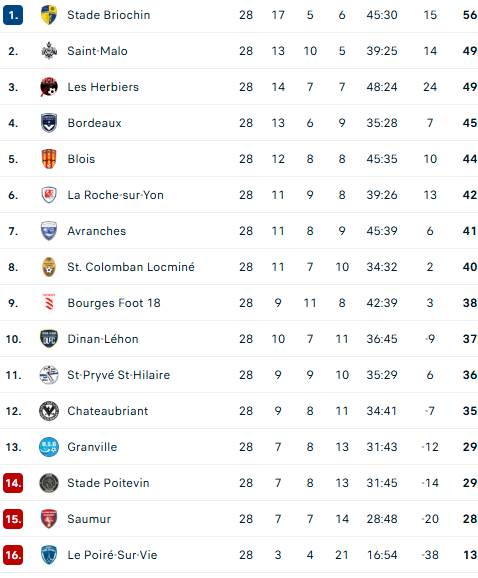Screen dimensions: 478x578
Task: Open the La Roche-sur-Yon team link
Action: (115, 195)
